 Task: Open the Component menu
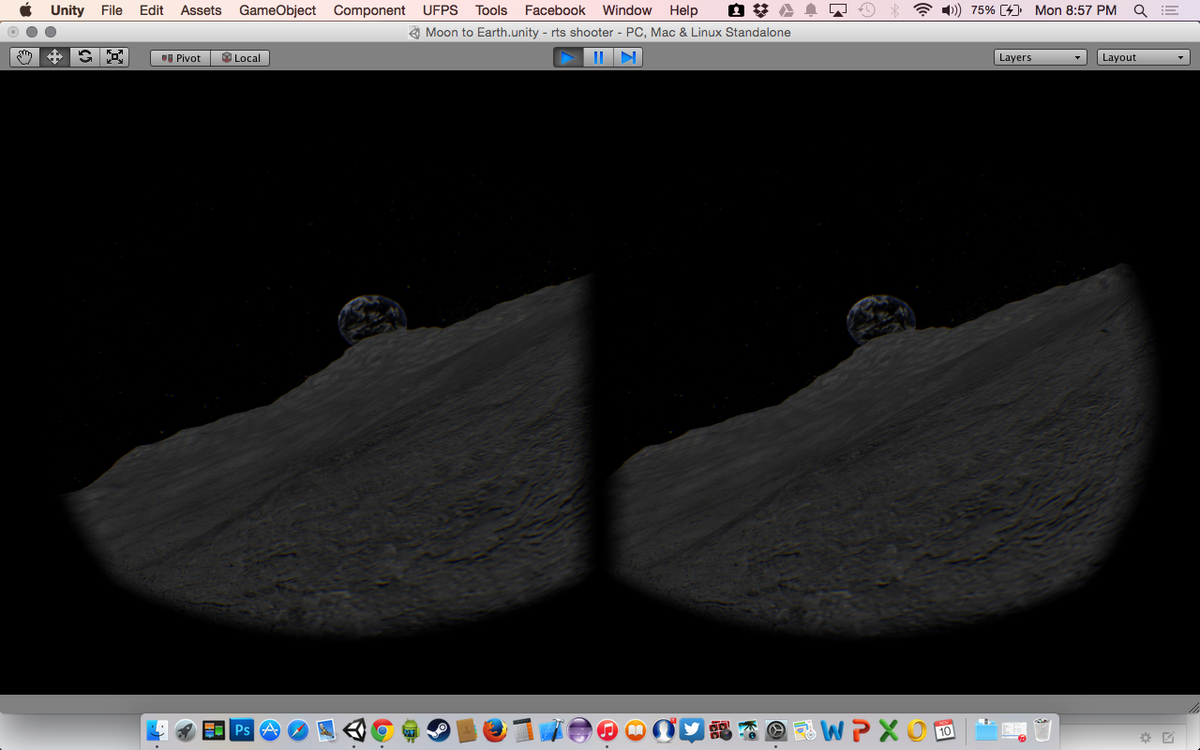(369, 10)
